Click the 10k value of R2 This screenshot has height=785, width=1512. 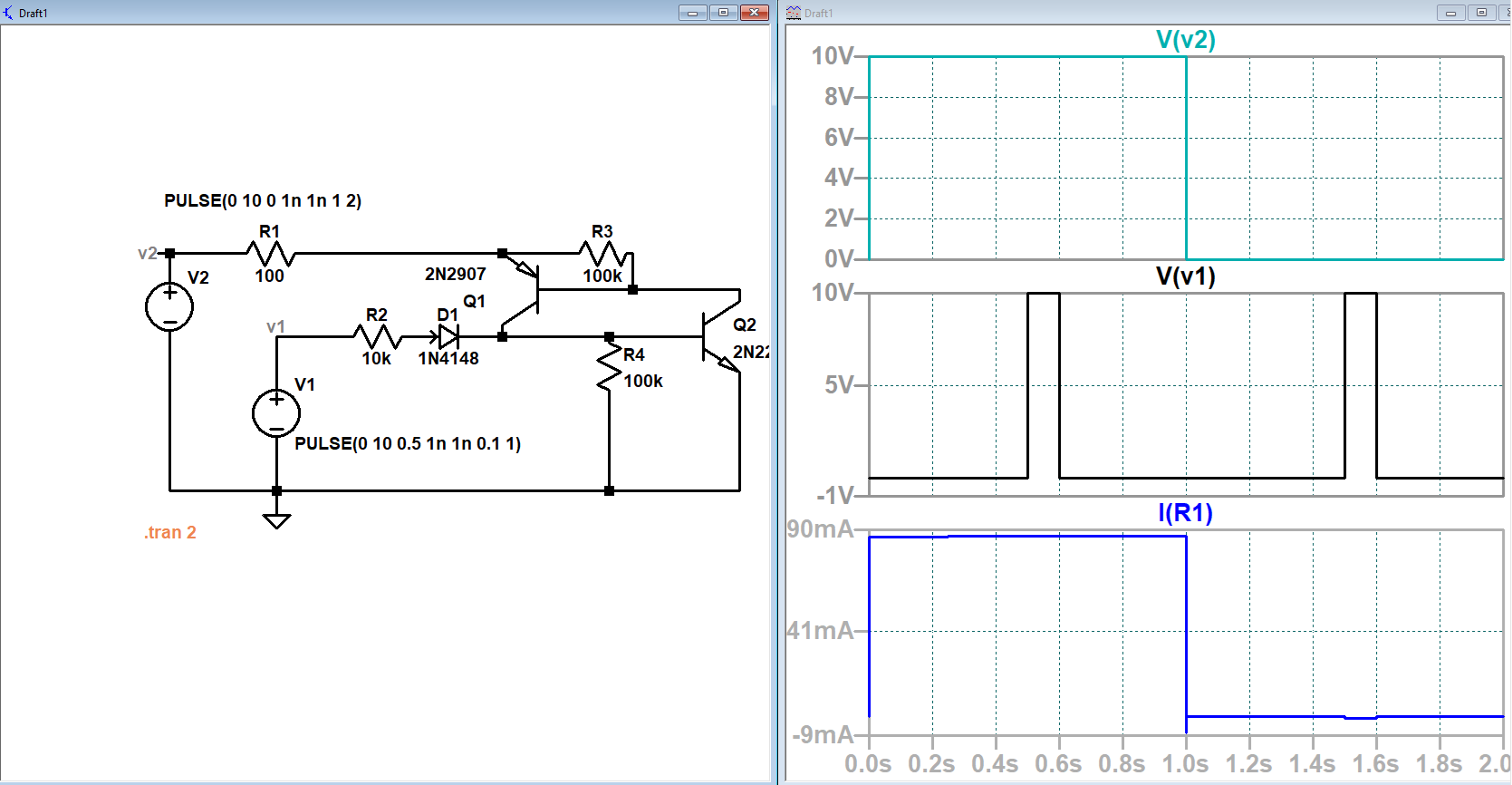[x=377, y=358]
